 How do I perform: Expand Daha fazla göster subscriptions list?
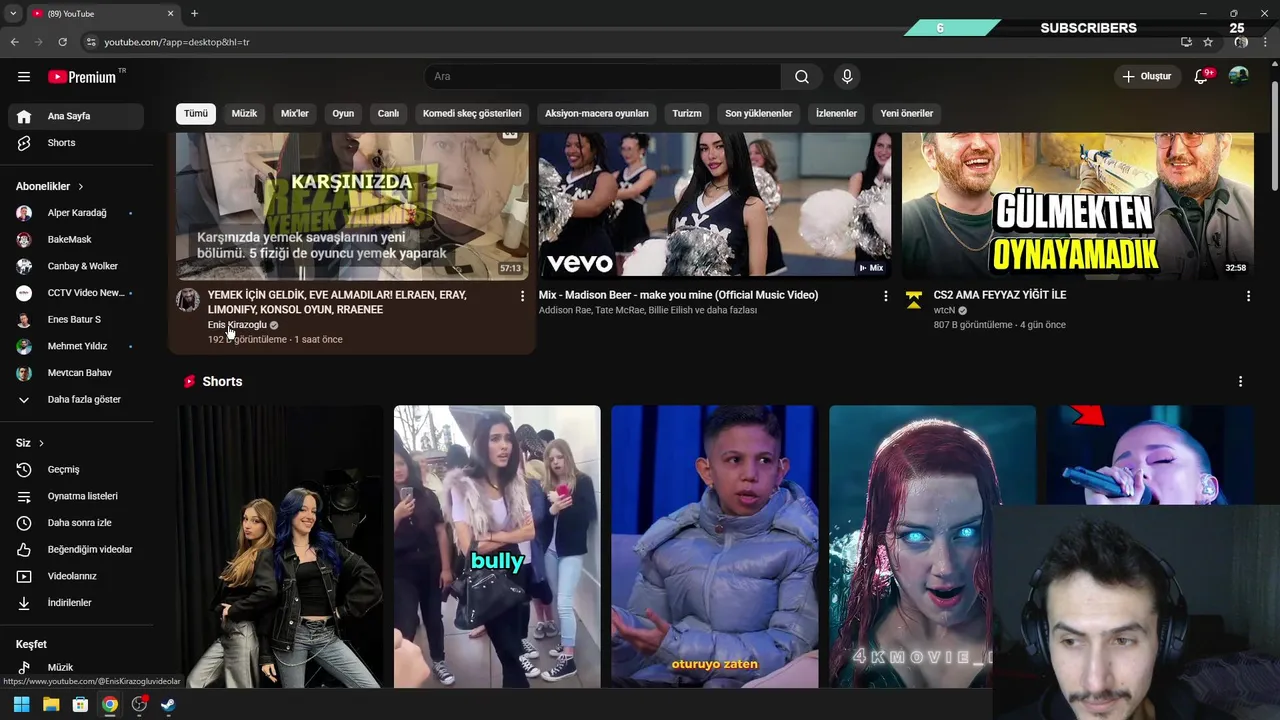pos(76,400)
